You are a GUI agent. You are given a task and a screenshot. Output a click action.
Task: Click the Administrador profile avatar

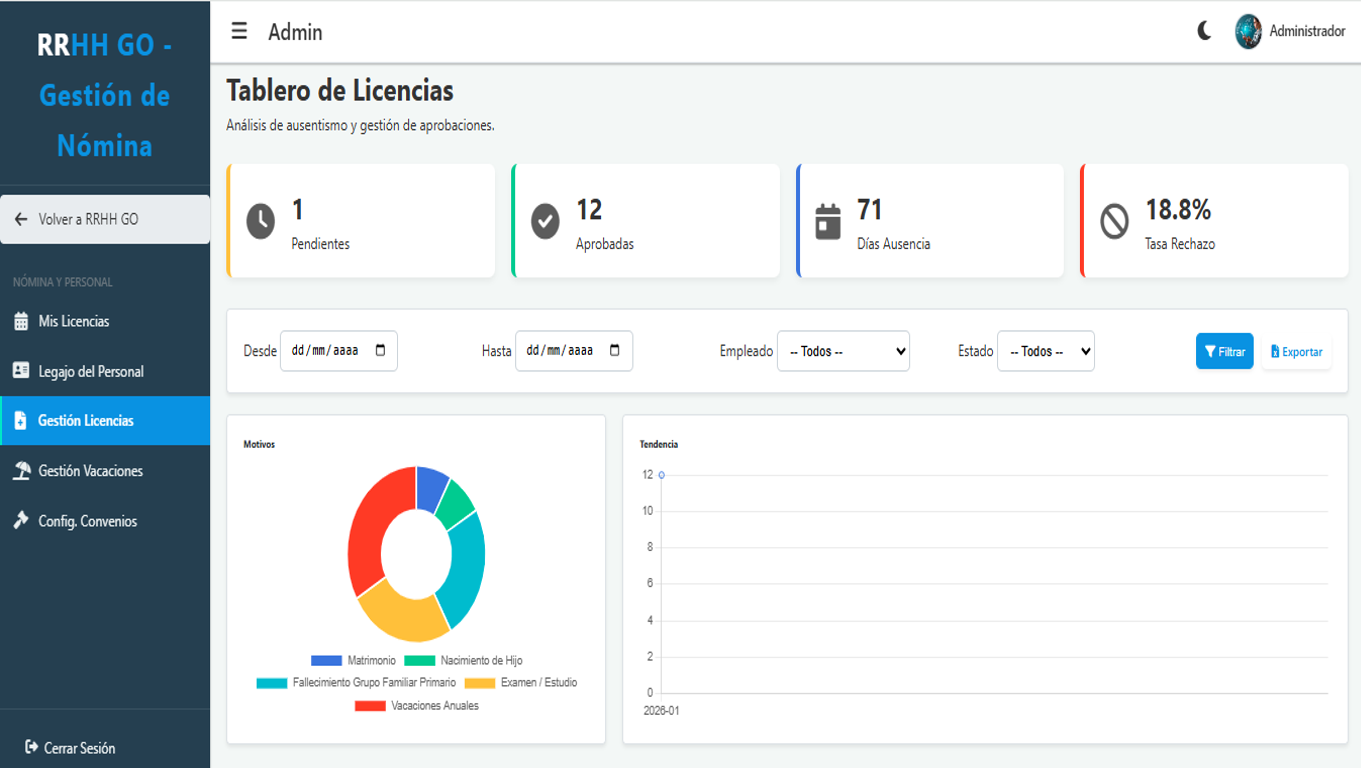(x=1248, y=32)
